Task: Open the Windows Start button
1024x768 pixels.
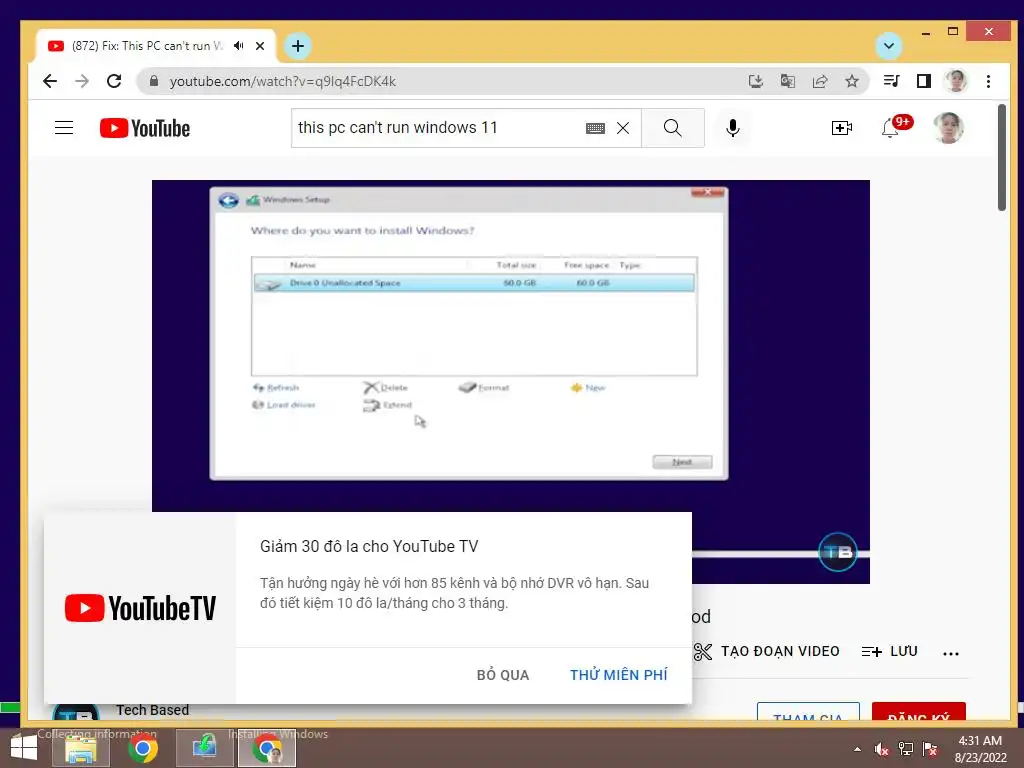Action: pos(24,748)
